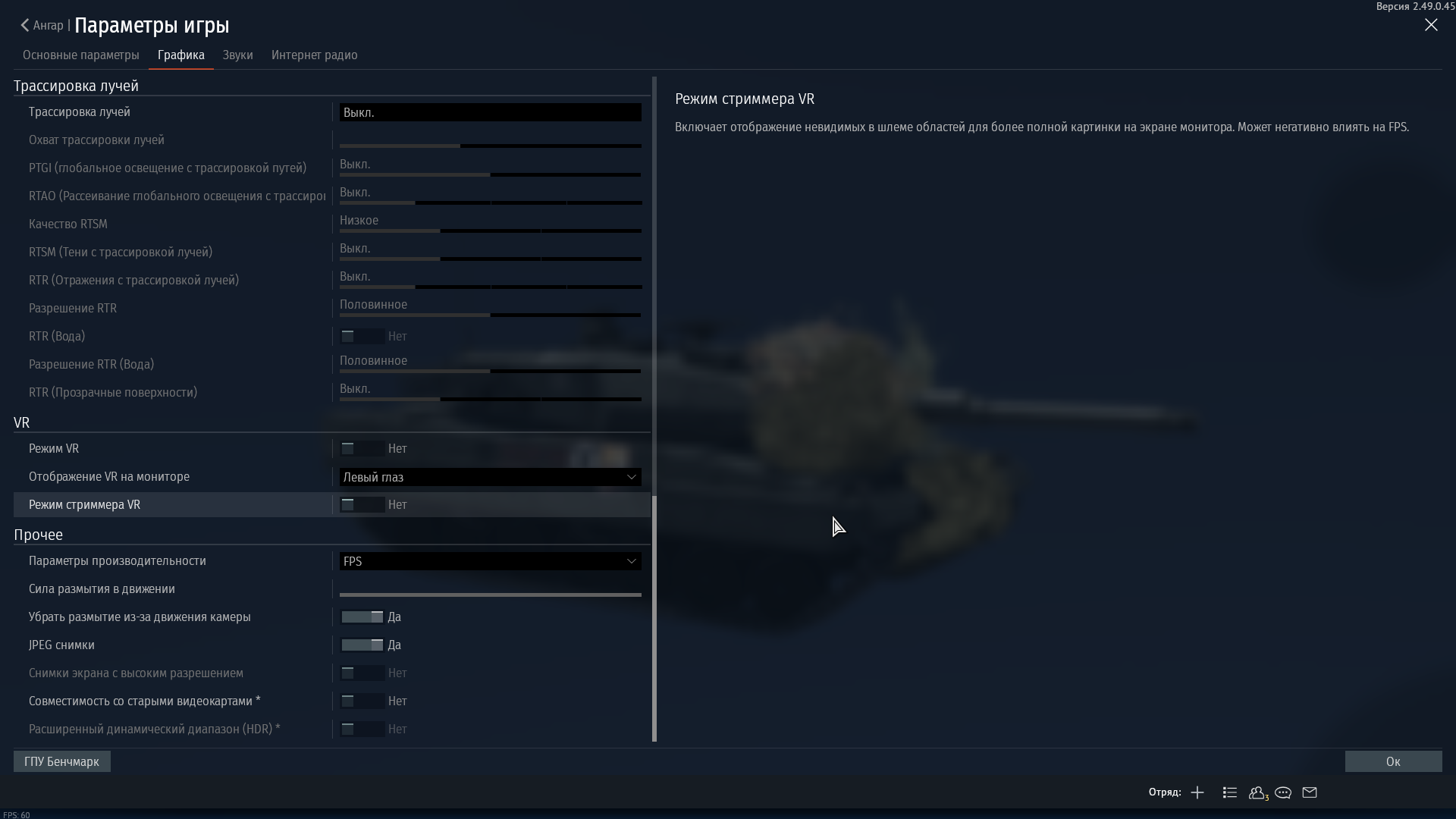This screenshot has height=819, width=1456.
Task: Open the mail envelope icon
Action: coord(1310,792)
